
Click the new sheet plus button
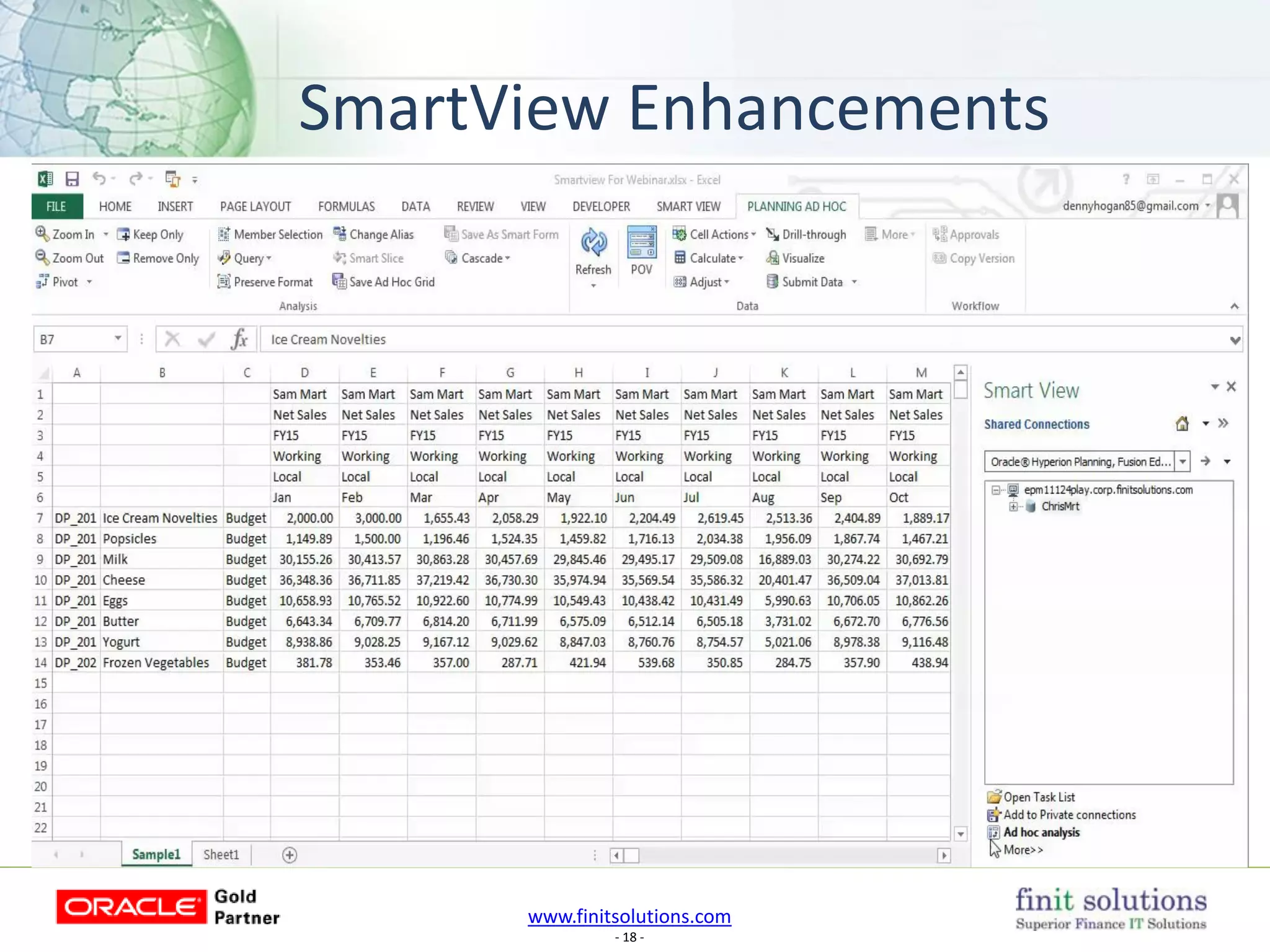[290, 855]
